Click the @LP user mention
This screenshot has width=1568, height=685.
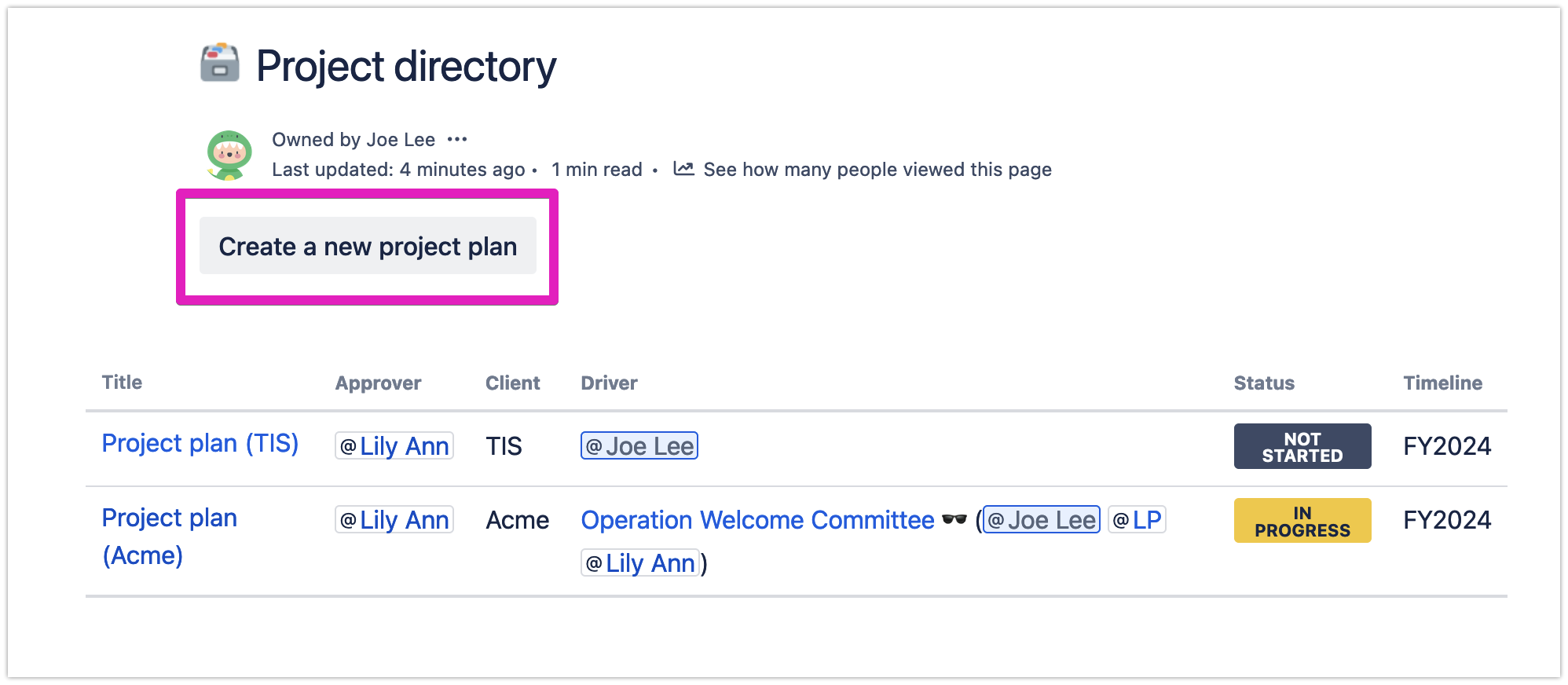[x=1137, y=519]
